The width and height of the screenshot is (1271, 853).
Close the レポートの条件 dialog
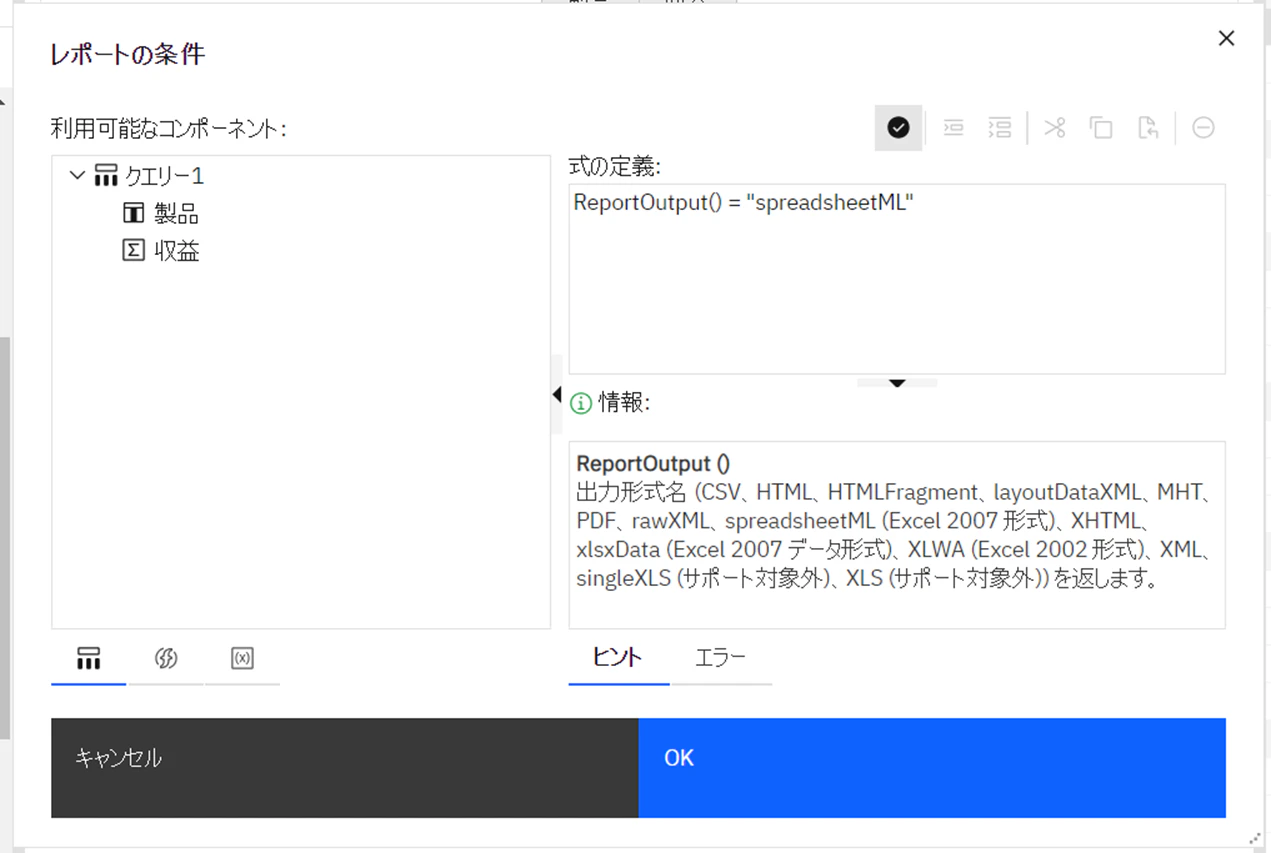(1226, 38)
